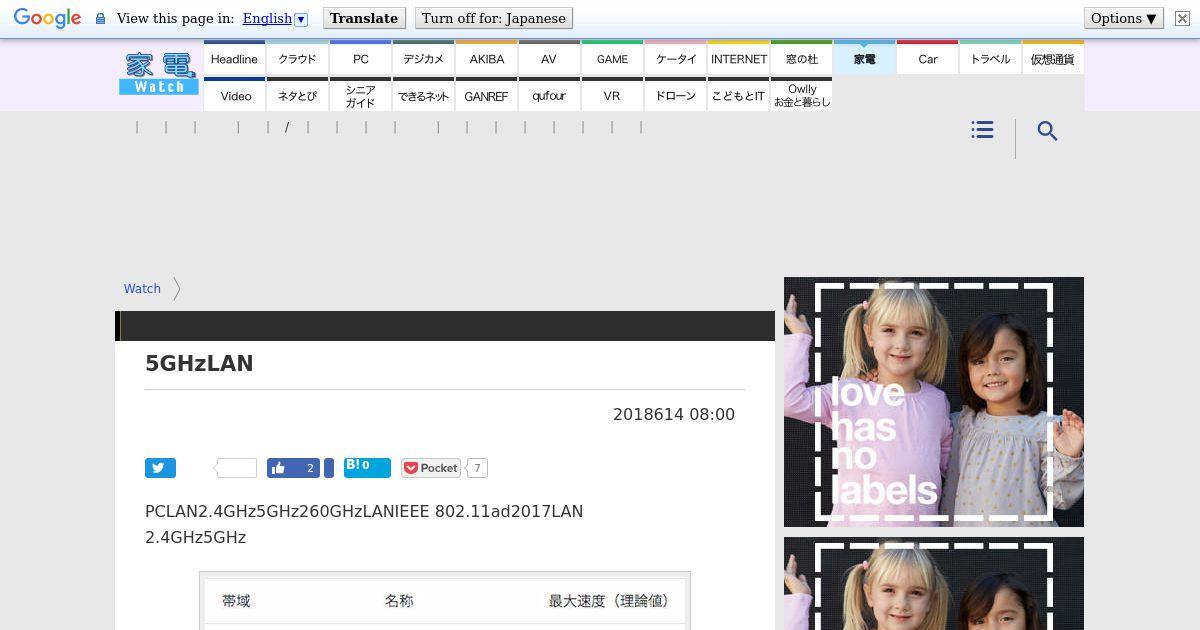This screenshot has width=1200, height=630.
Task: Click the Pocket count bubble showing 7
Action: pos(477,468)
